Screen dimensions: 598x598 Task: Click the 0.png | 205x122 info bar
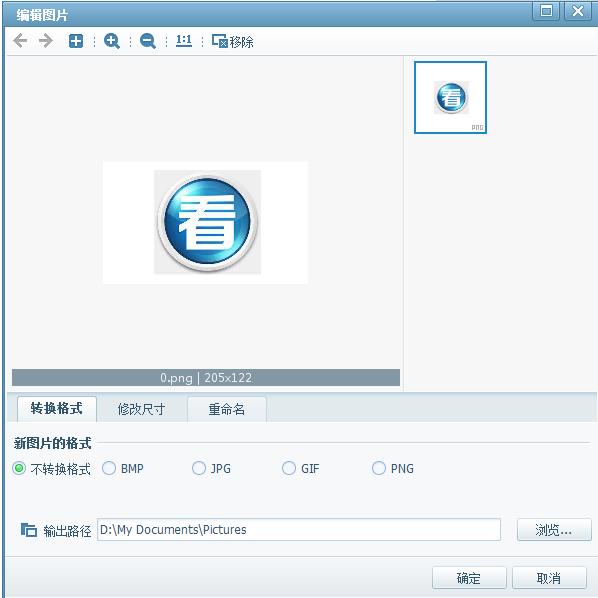tap(206, 378)
